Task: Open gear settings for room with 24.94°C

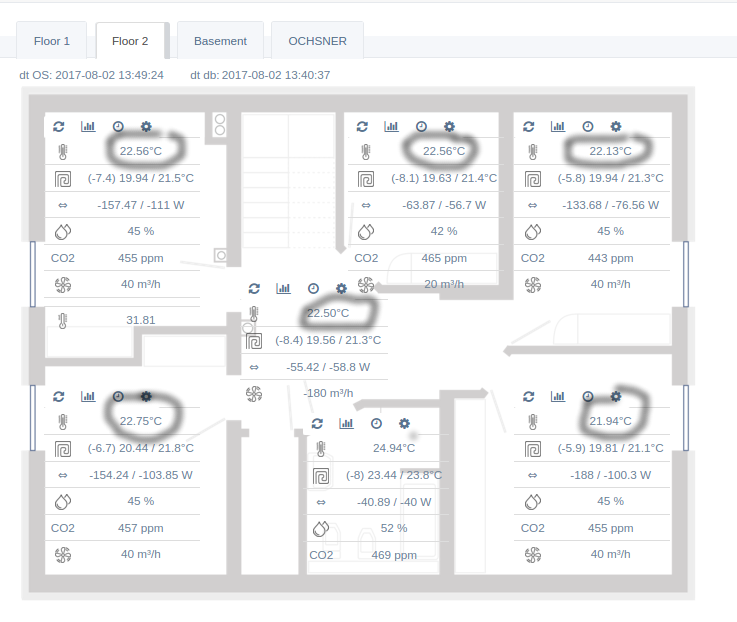Action: 404,424
